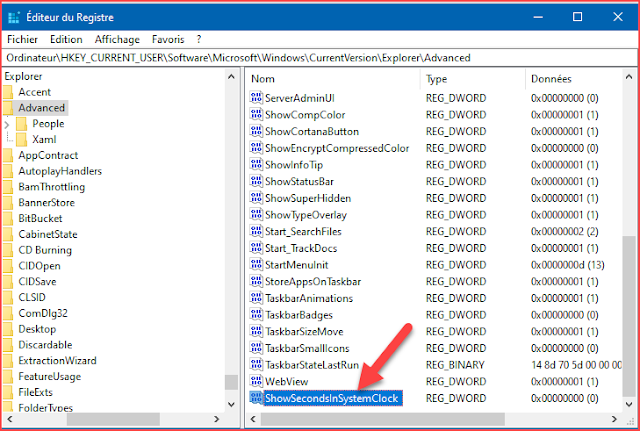Select the AutoplayHandlers key
The width and height of the screenshot is (640, 431).
[60, 171]
